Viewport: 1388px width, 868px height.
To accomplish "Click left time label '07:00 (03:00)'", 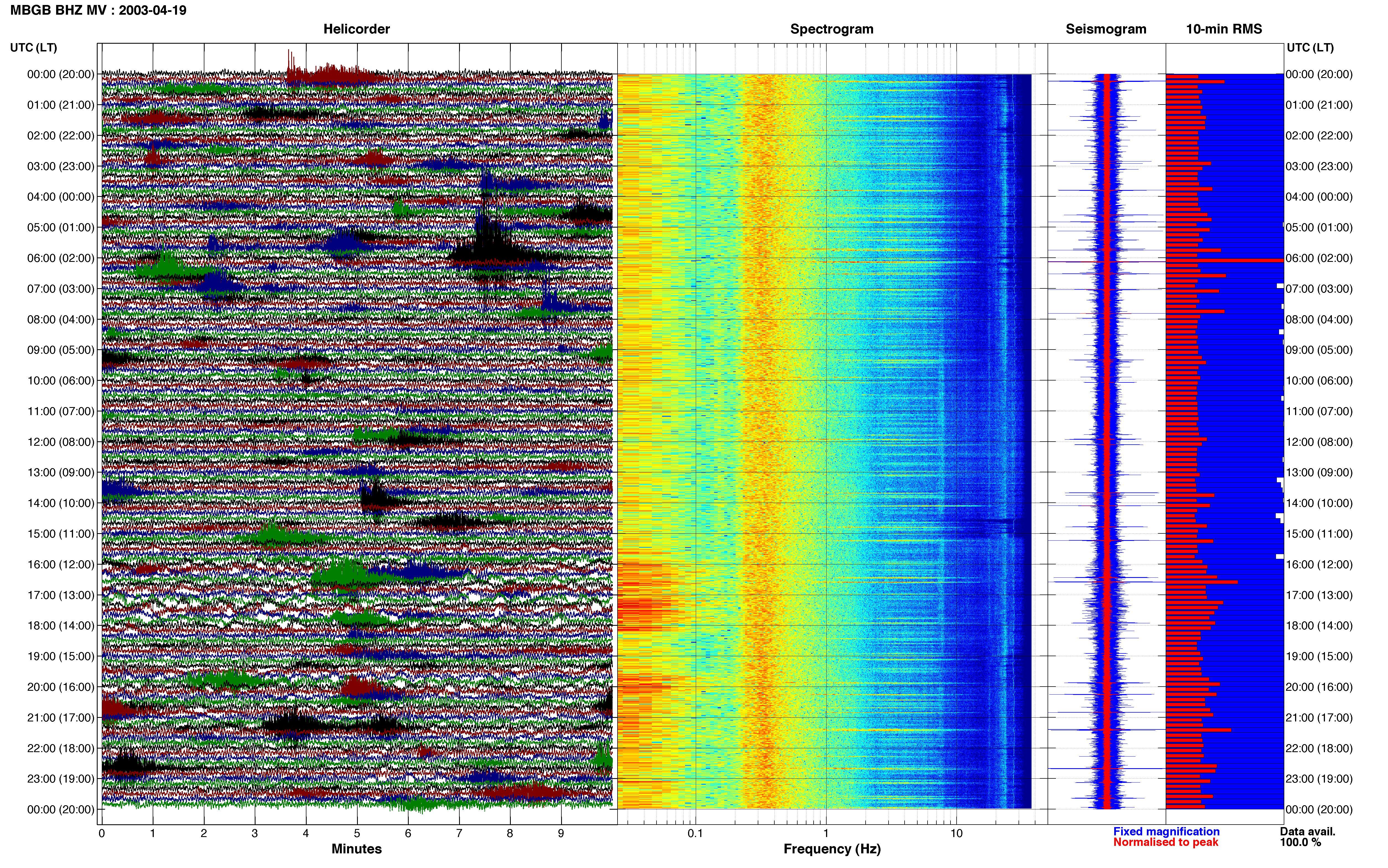I will 61,288.
